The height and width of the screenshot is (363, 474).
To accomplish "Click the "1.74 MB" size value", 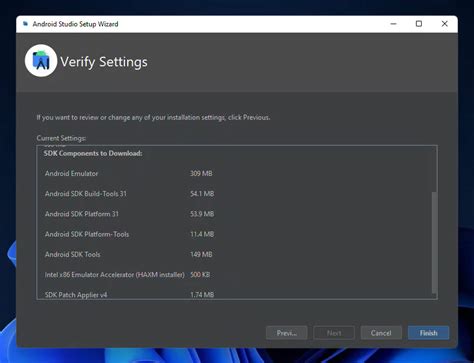I will 202,295.
